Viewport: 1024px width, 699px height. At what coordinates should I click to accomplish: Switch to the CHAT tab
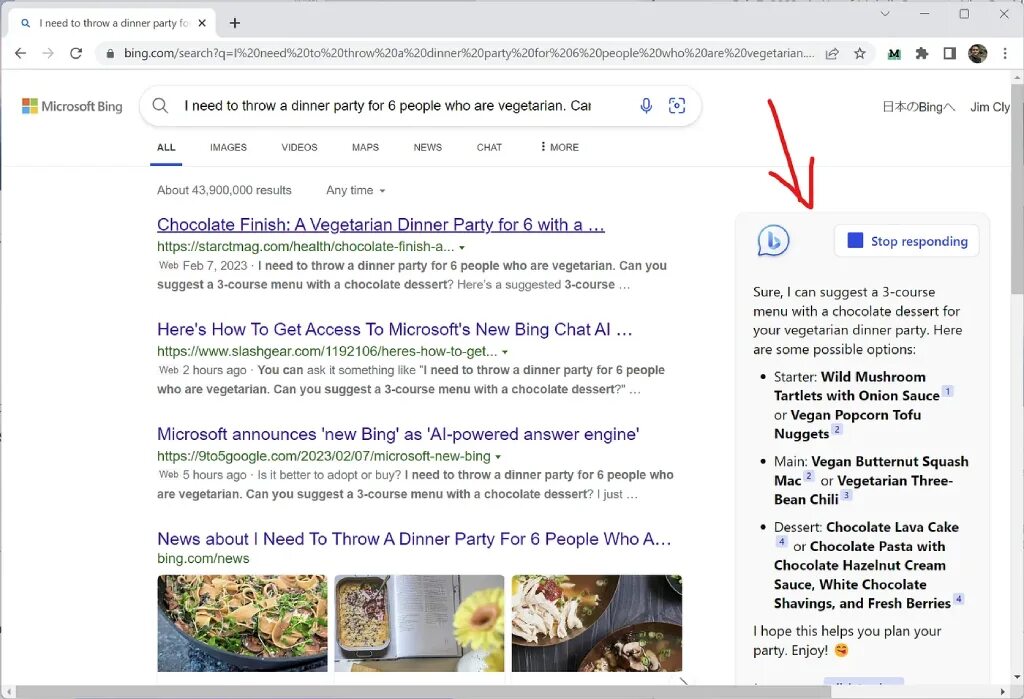click(x=489, y=148)
